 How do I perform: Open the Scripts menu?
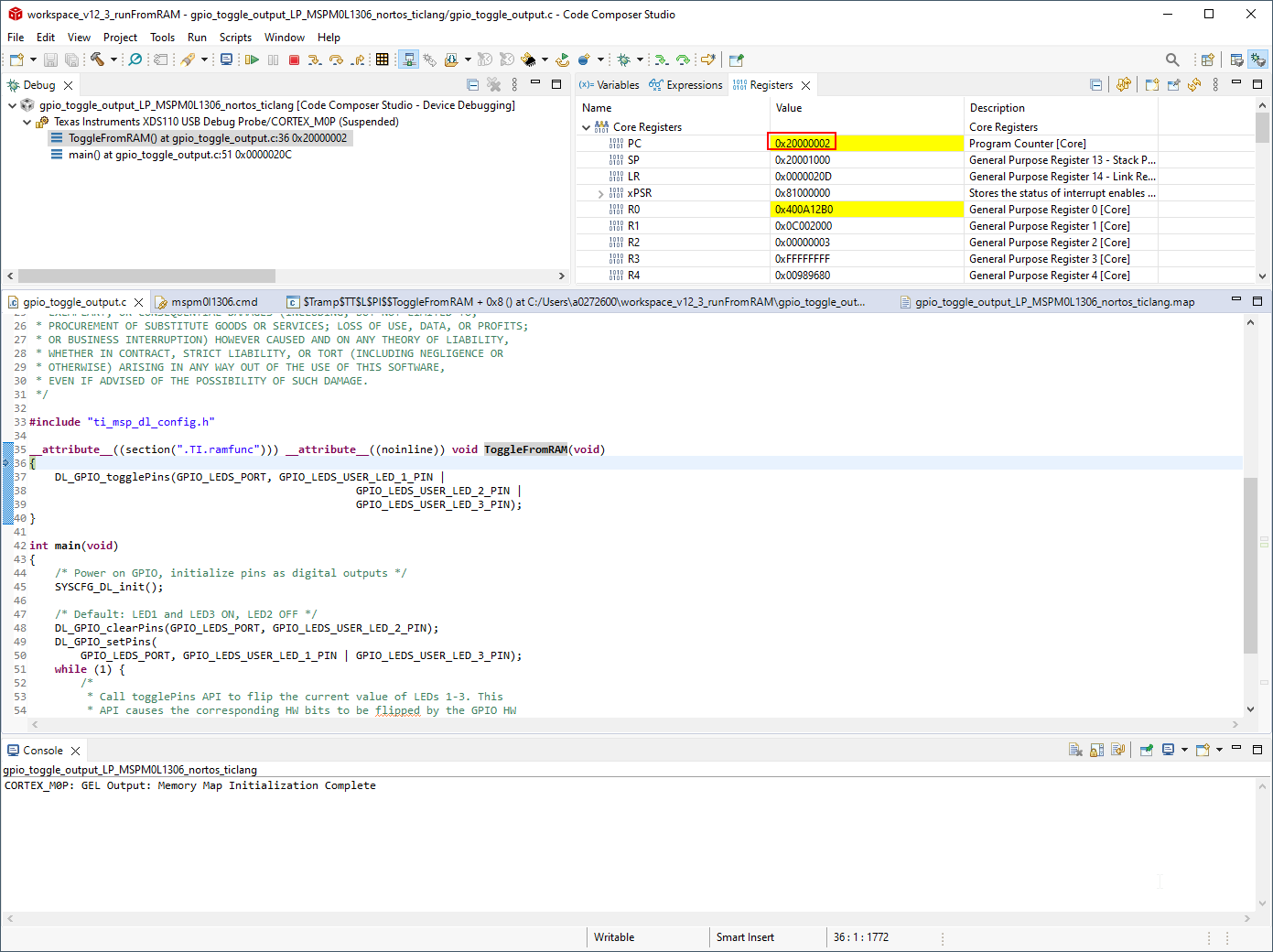click(x=235, y=38)
